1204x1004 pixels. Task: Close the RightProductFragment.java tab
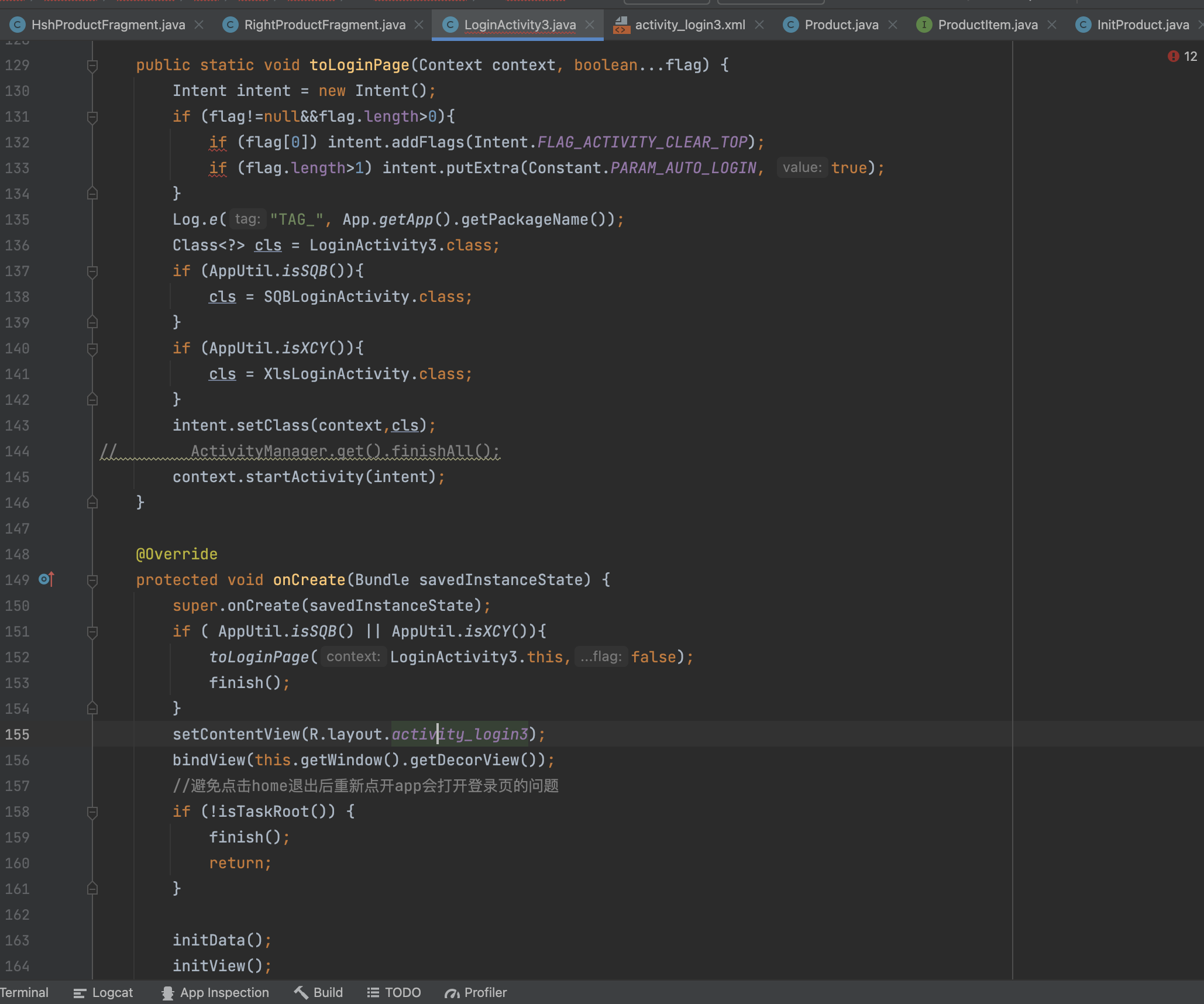[x=419, y=25]
